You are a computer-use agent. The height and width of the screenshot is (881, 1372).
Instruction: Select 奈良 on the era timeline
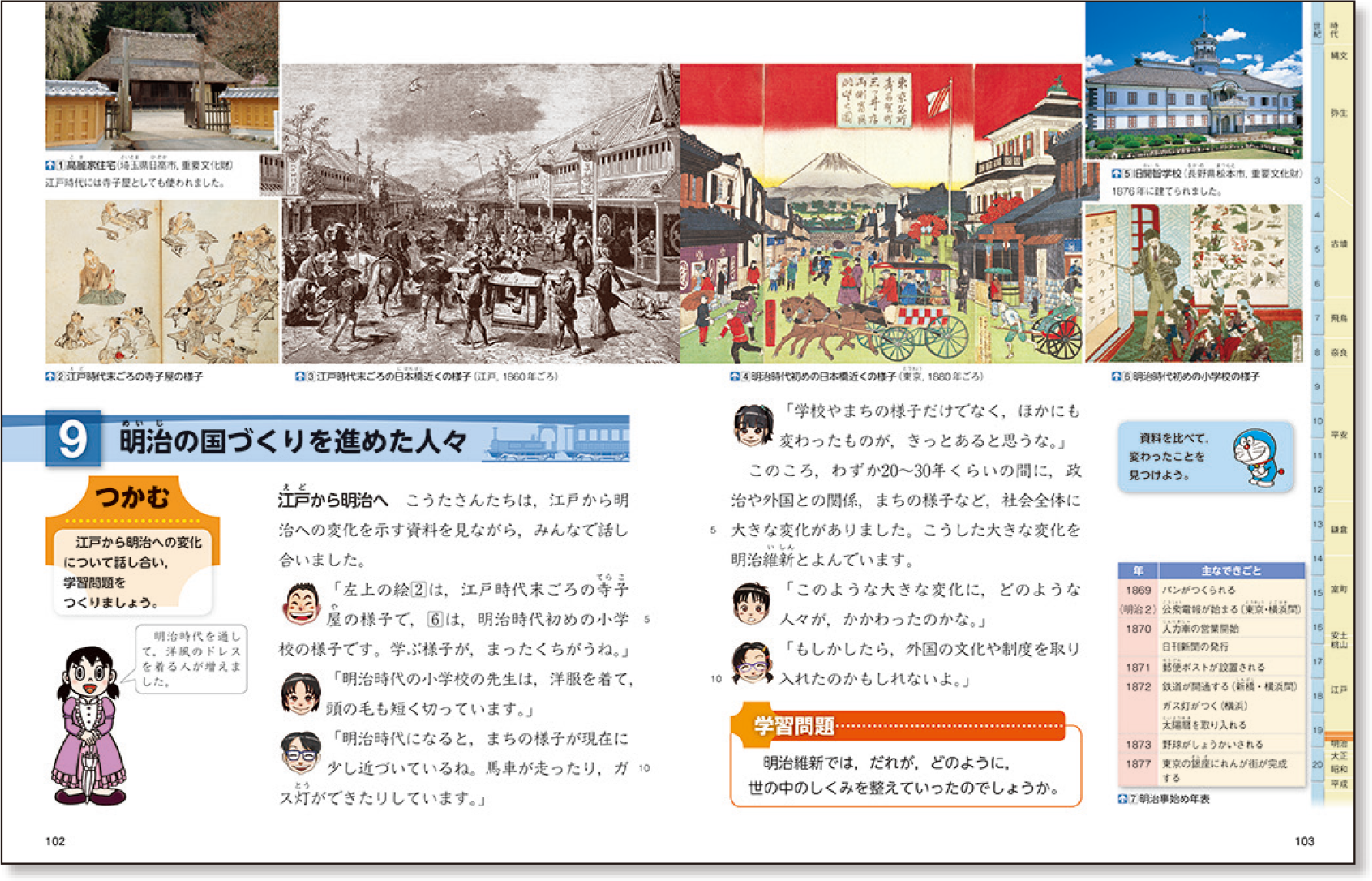(x=1339, y=353)
